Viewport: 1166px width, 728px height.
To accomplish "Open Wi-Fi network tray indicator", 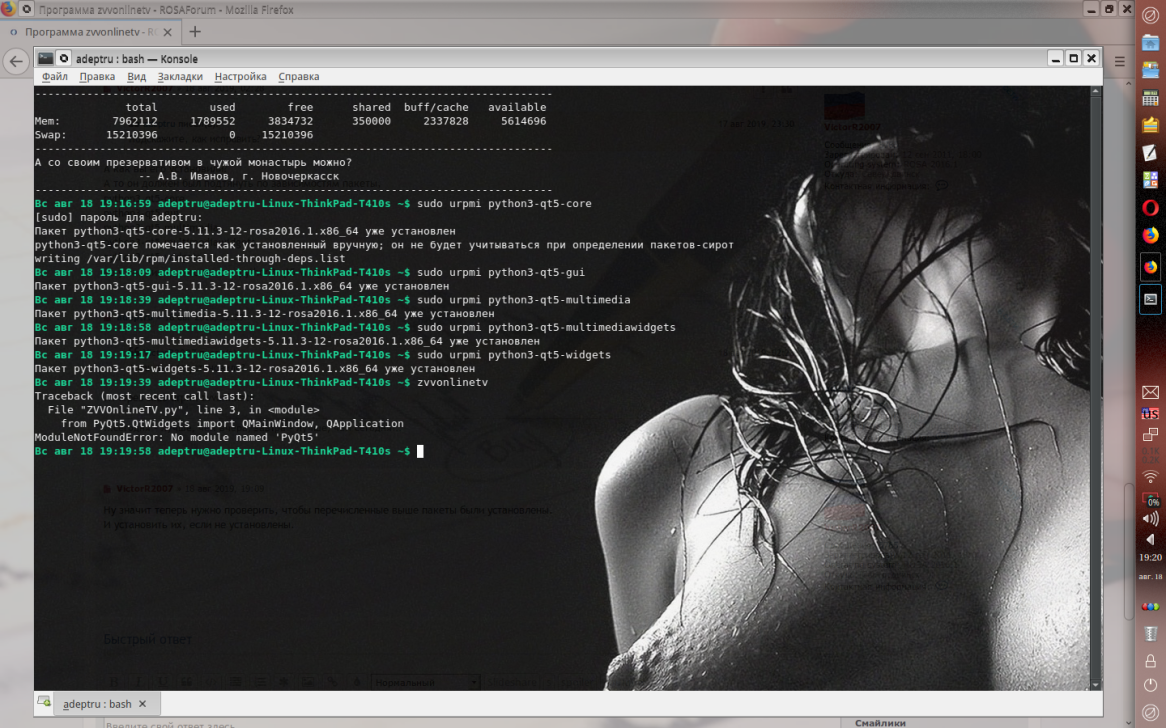I will 1150,477.
